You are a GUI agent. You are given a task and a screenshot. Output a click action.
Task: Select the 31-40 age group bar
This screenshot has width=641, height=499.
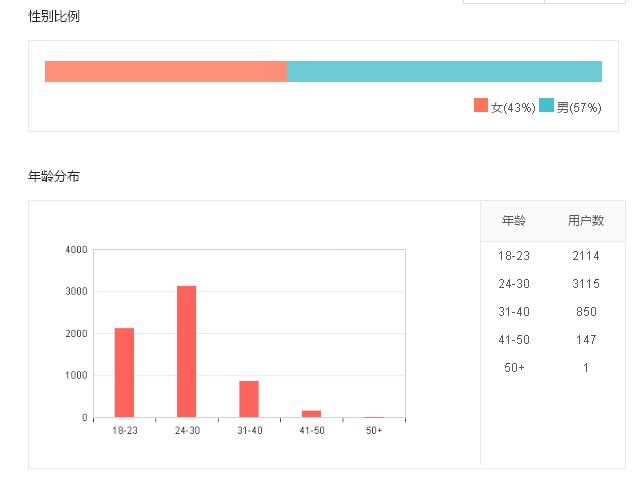[x=249, y=398]
